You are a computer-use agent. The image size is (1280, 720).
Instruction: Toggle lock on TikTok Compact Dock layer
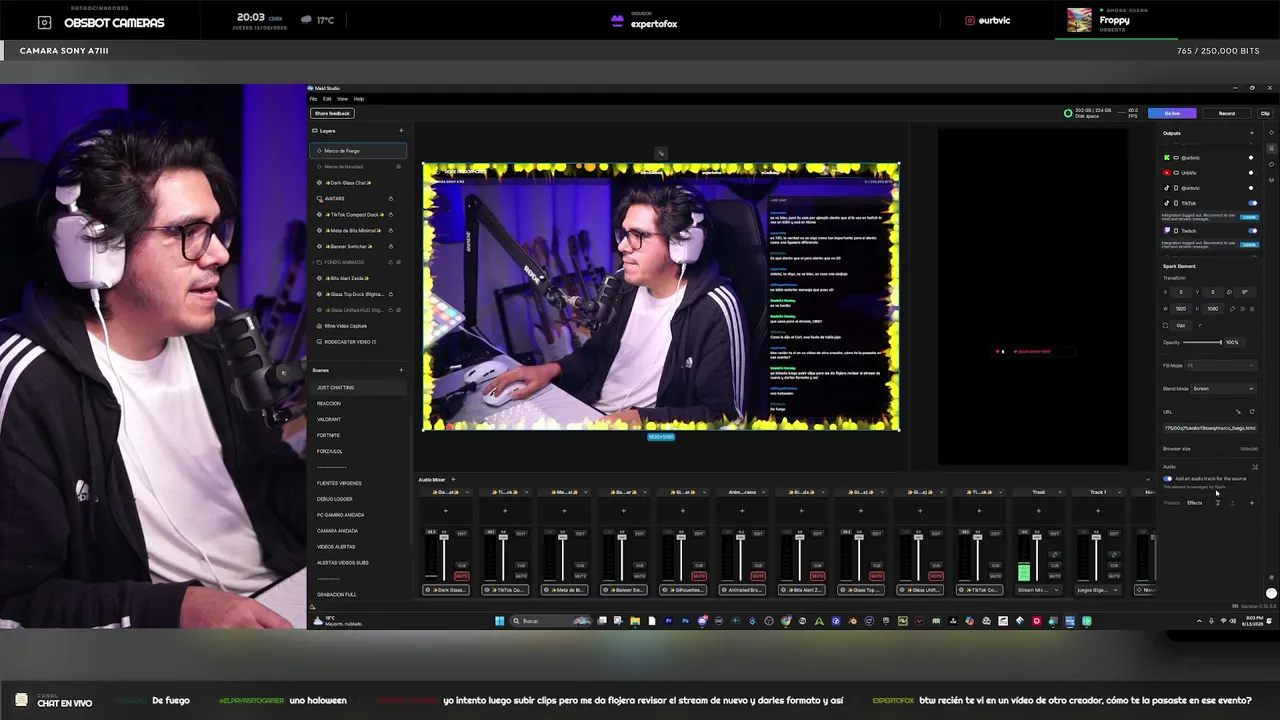pos(390,214)
